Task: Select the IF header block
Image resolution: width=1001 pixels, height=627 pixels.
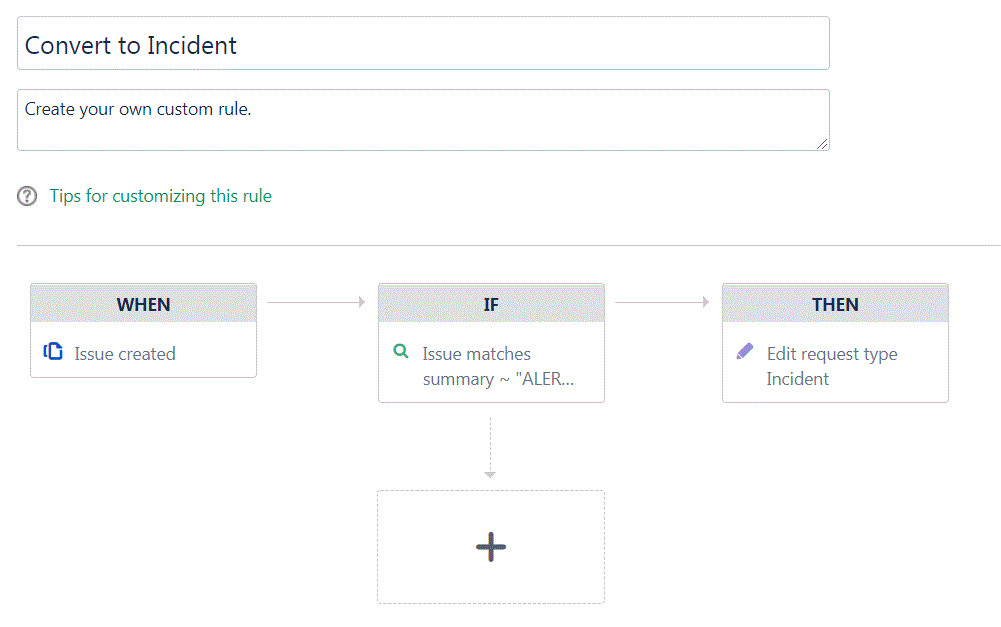Action: 491,303
